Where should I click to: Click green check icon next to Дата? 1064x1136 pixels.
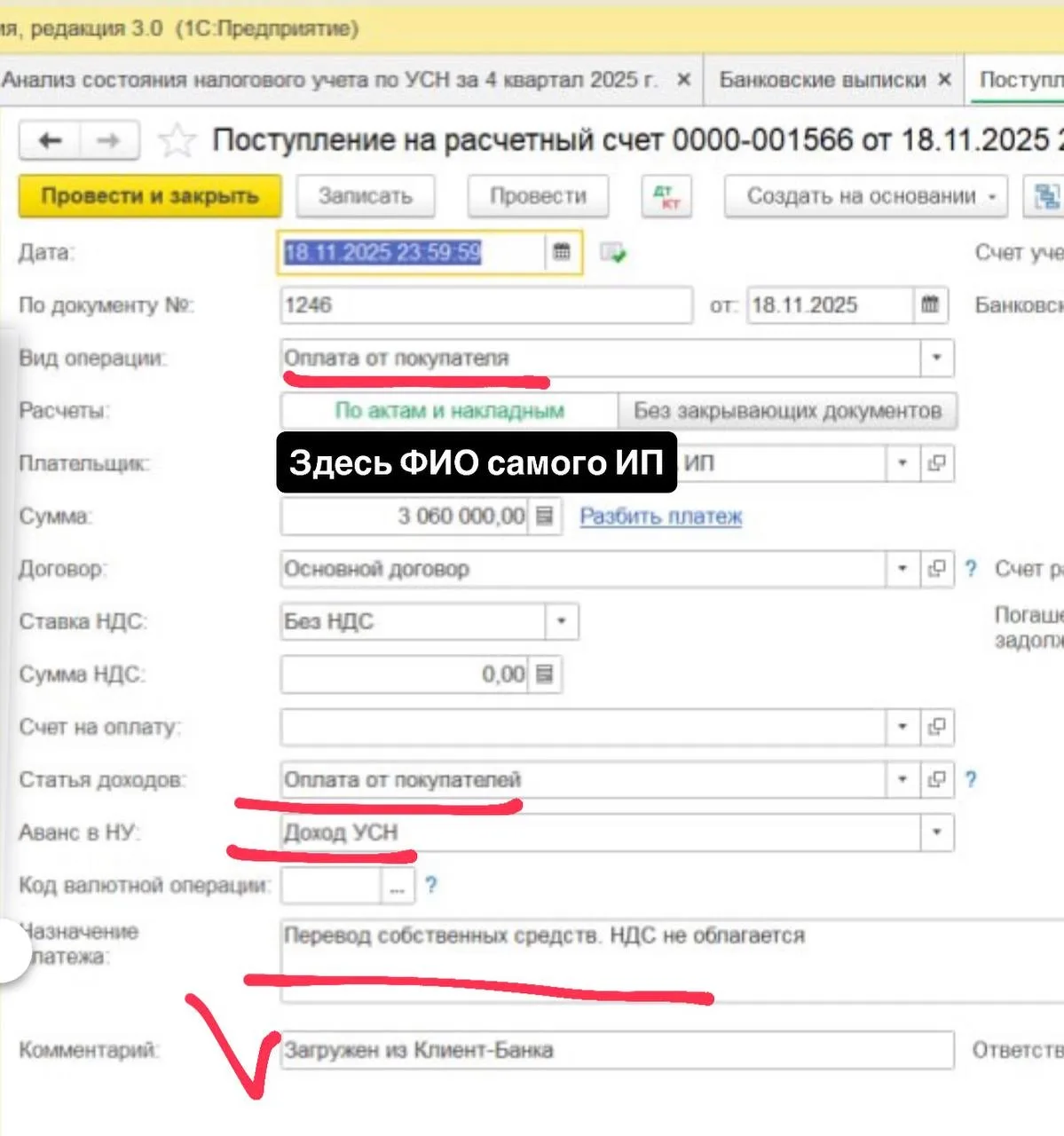(612, 253)
